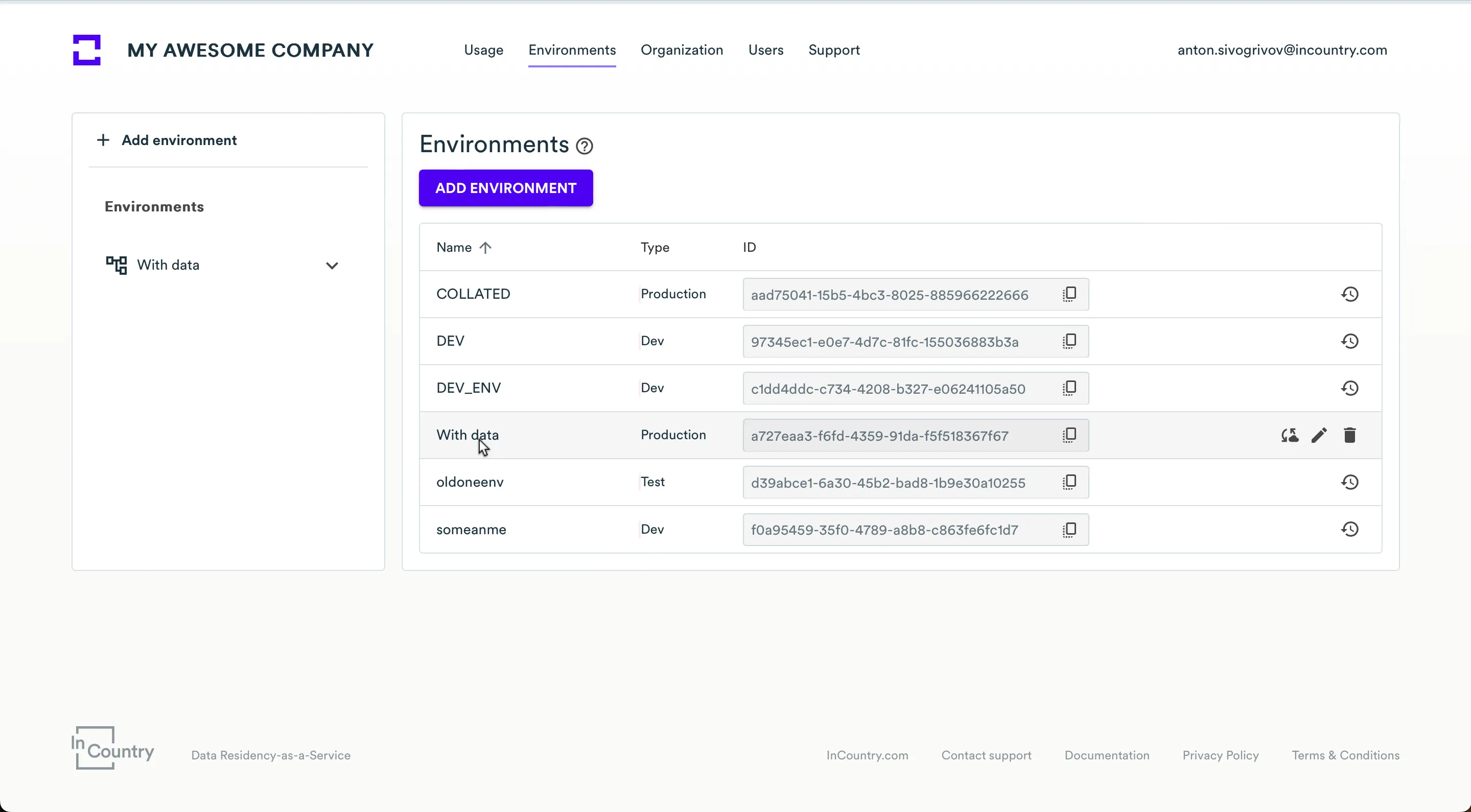The height and width of the screenshot is (812, 1471).
Task: Open history for oldoneenv row
Action: point(1349,482)
